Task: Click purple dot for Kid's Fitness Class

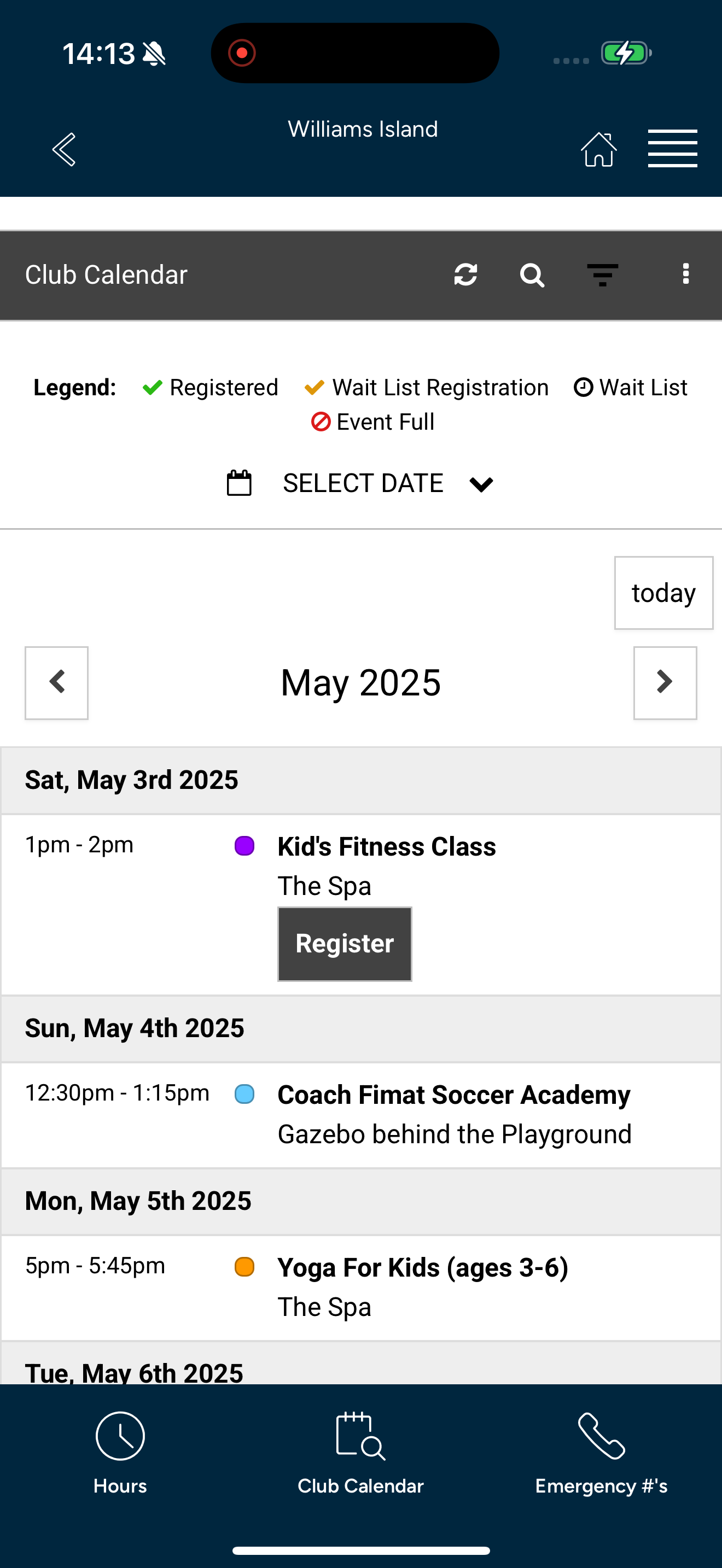Action: (244, 846)
